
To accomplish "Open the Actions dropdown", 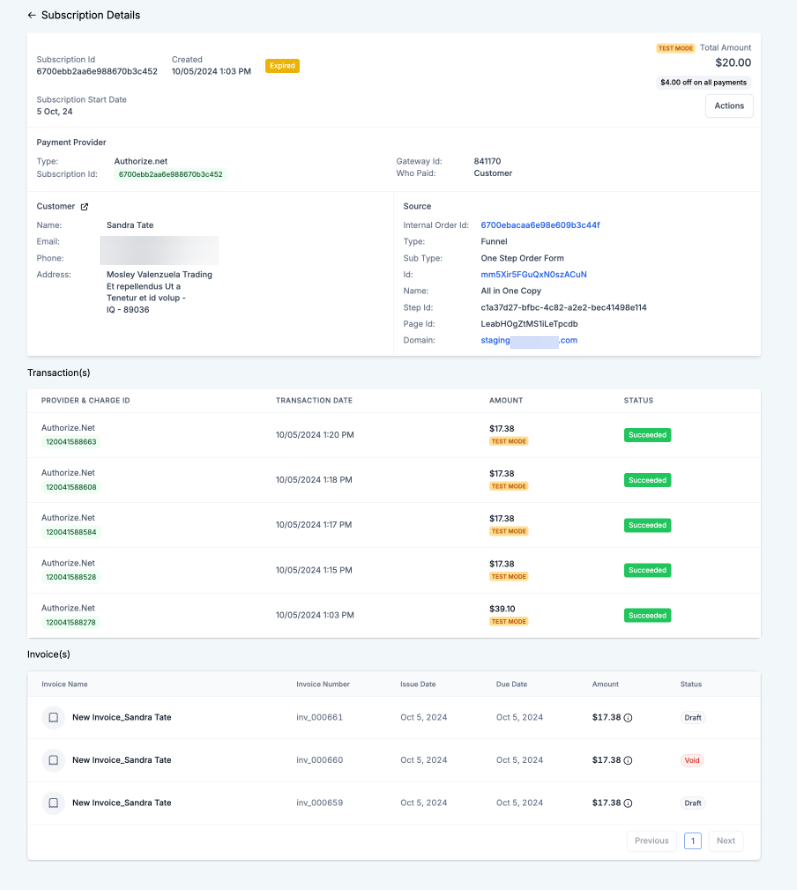I will (729, 106).
